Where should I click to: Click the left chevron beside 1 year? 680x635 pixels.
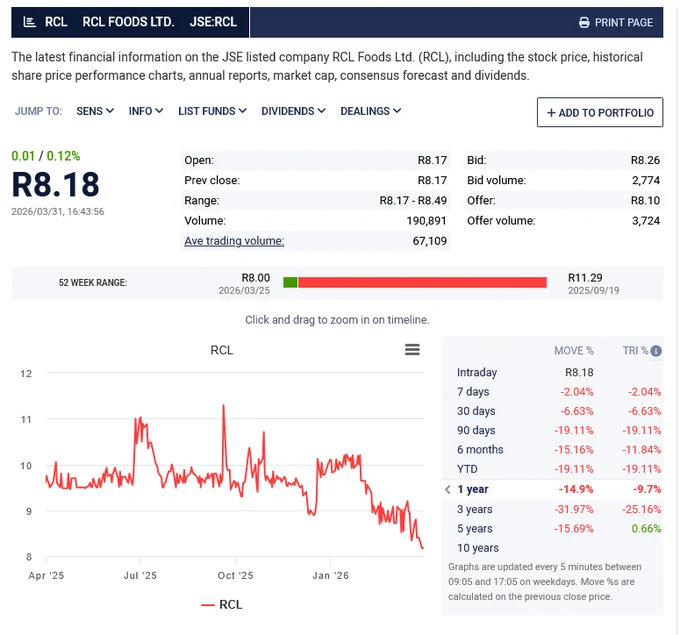click(x=448, y=489)
